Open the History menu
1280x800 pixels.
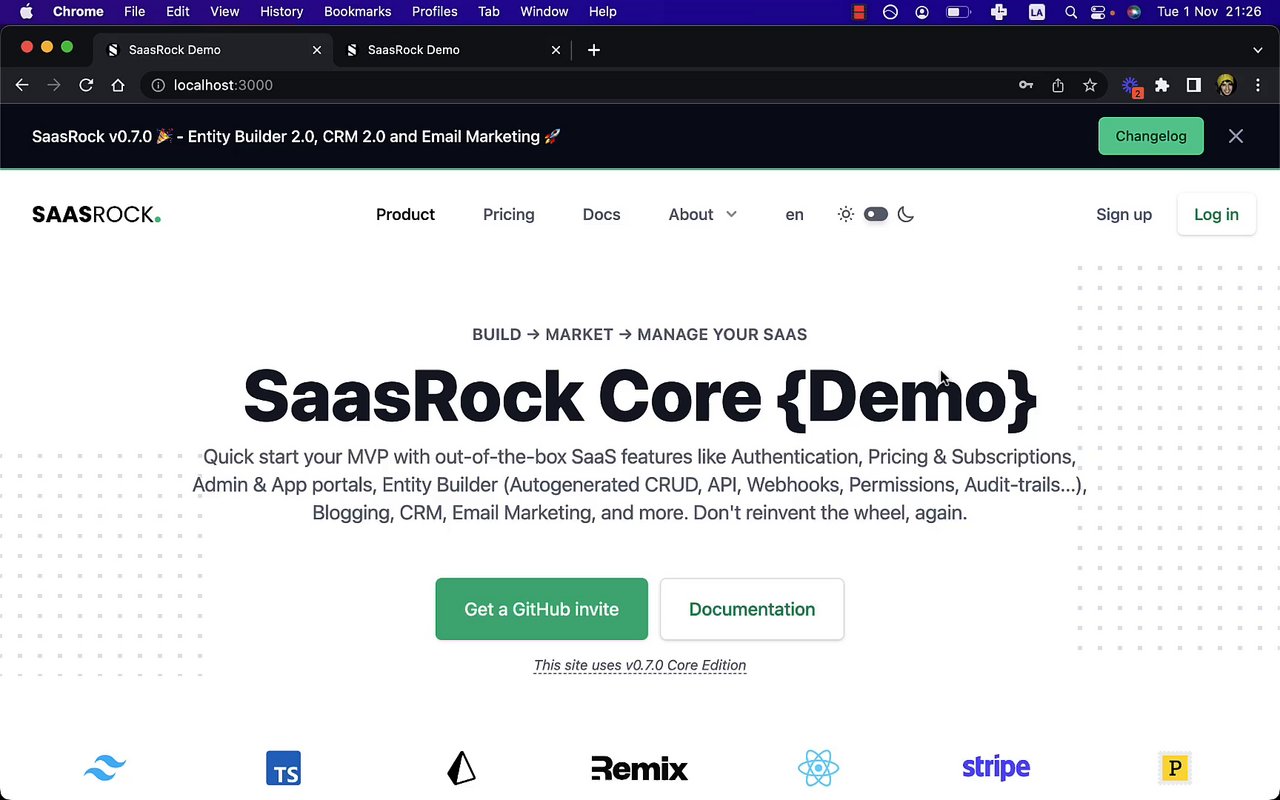281,12
